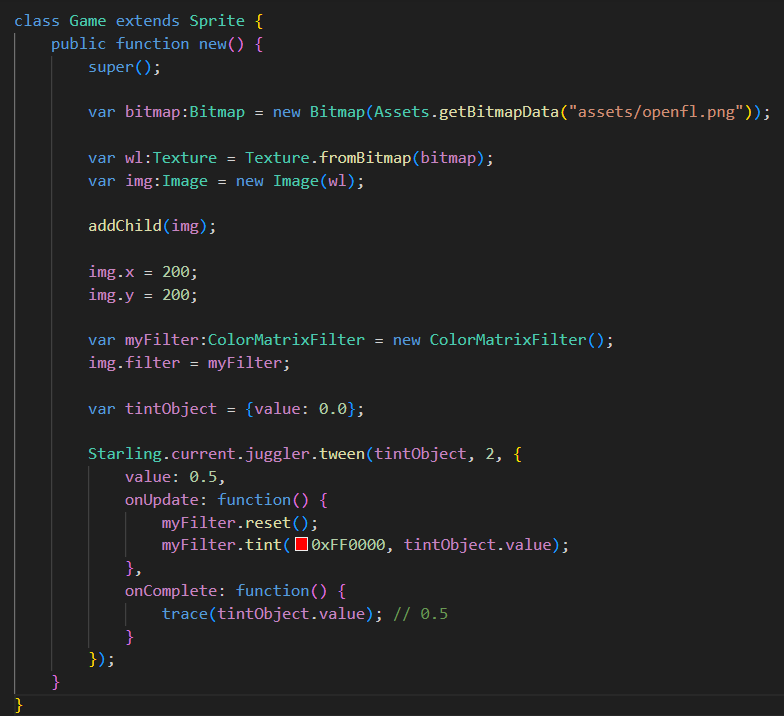Click the green // 0.5 comment
This screenshot has height=716, width=784.
click(420, 613)
